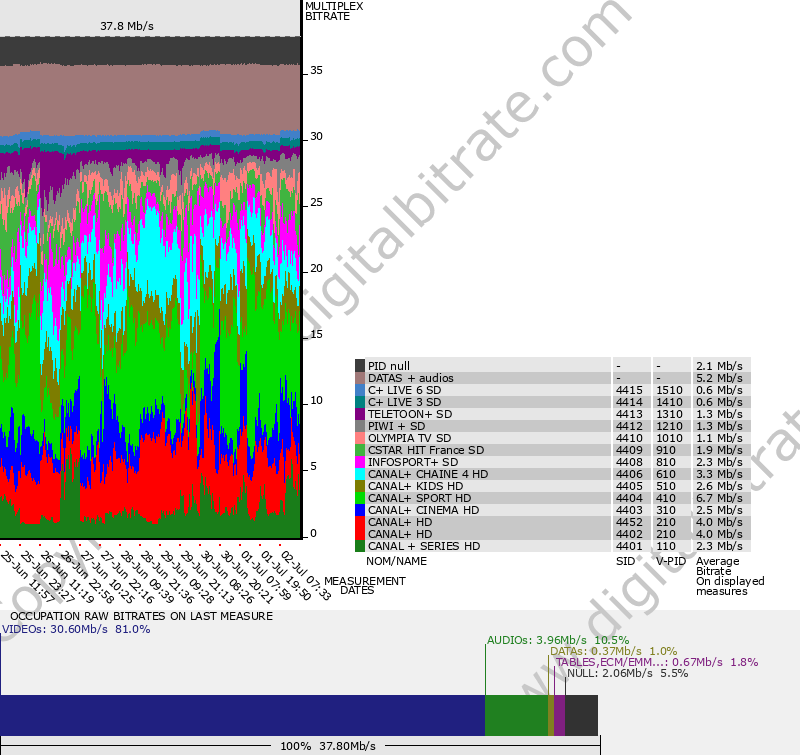Select the CANAL+ CHAINE 4 HD name

(428, 474)
